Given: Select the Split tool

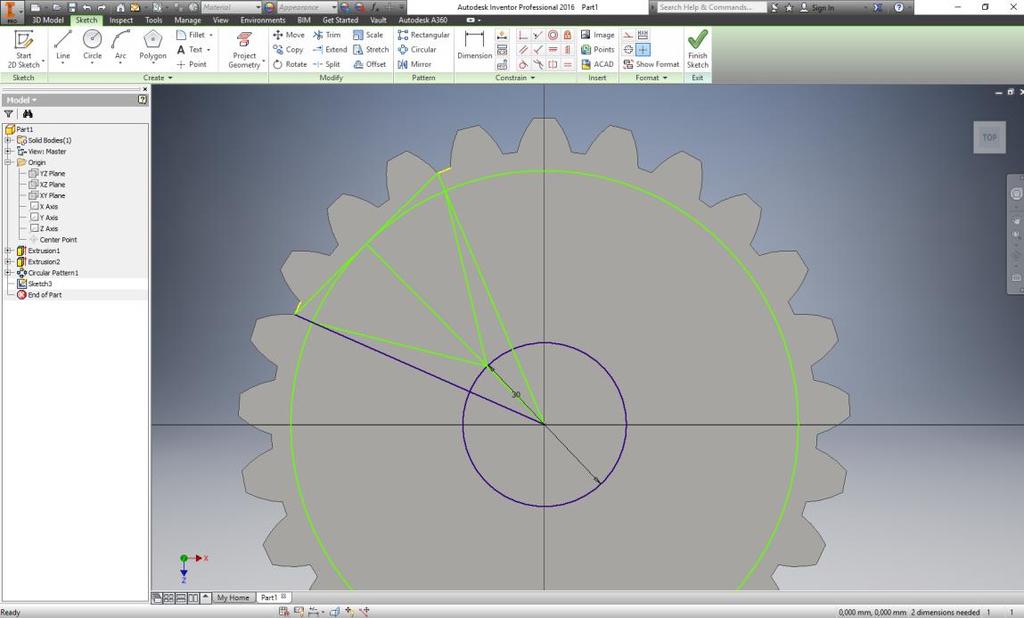Looking at the screenshot, I should (327, 64).
